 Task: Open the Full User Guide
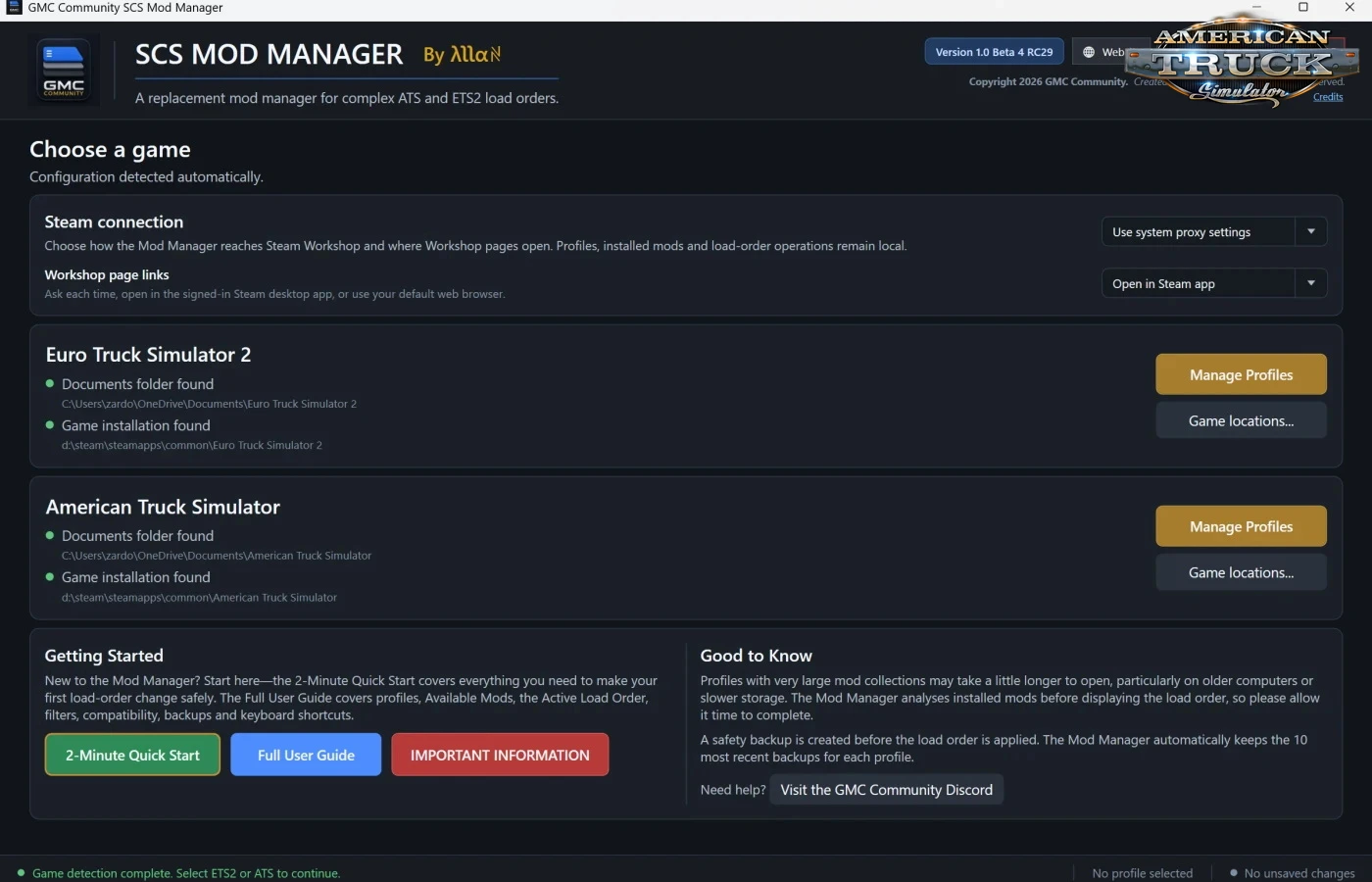click(306, 756)
